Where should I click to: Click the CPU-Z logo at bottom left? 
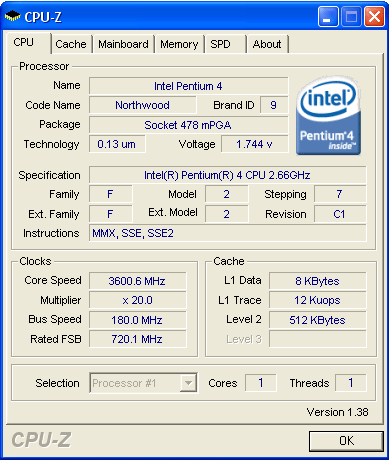(x=41, y=440)
